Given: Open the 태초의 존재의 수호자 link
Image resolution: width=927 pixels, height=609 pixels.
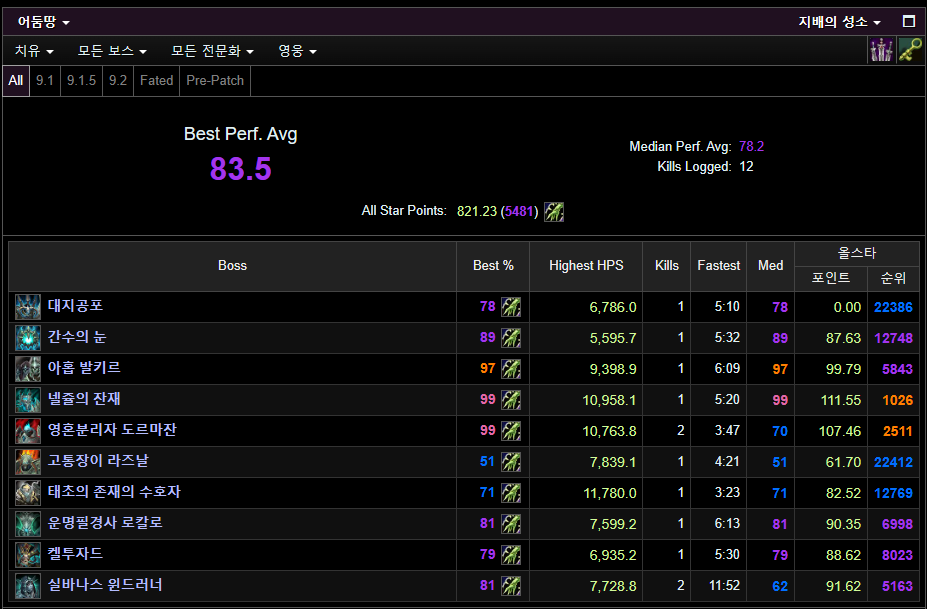Looking at the screenshot, I should click(114, 492).
